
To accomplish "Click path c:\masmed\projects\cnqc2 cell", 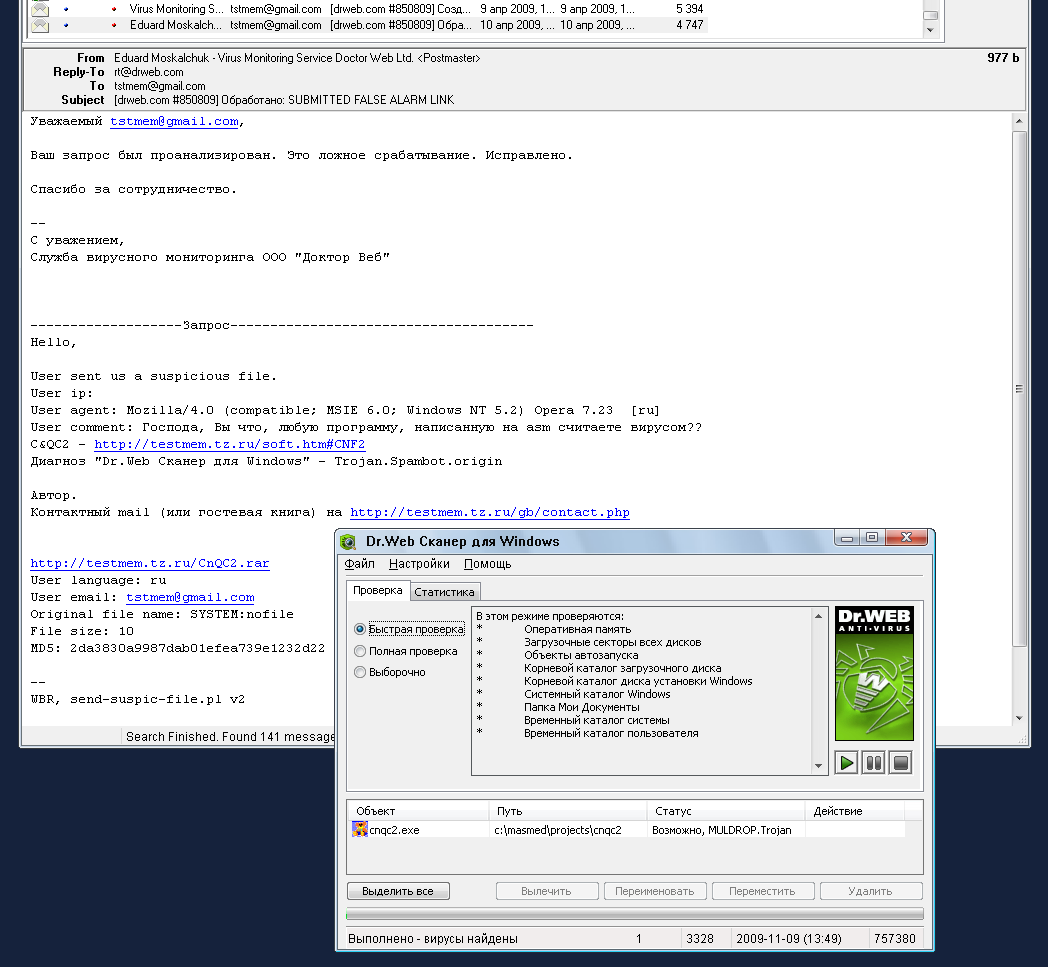I will coord(557,830).
